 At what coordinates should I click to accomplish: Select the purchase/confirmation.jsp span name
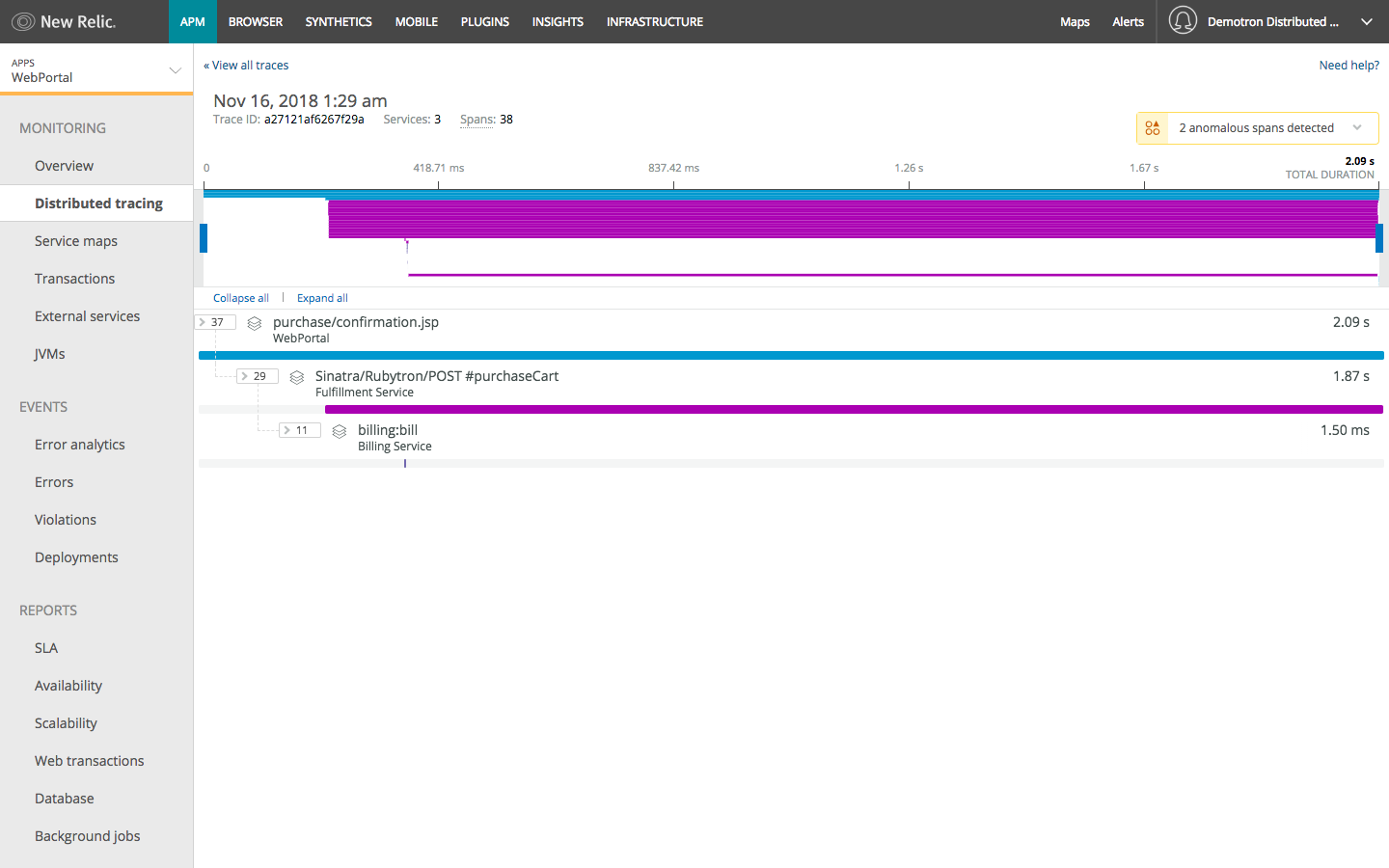(356, 322)
